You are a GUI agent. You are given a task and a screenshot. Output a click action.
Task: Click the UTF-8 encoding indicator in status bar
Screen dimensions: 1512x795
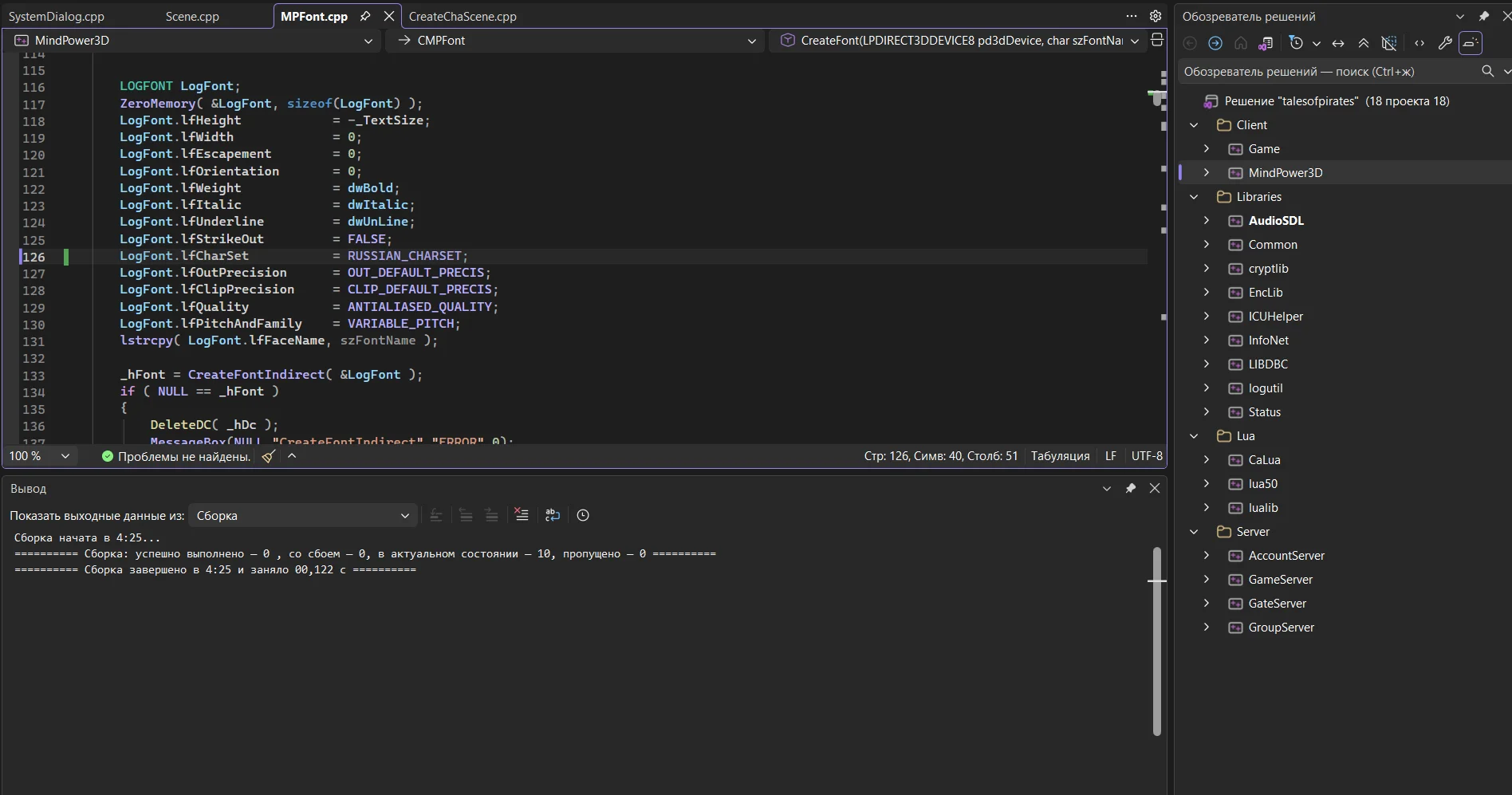click(x=1147, y=456)
